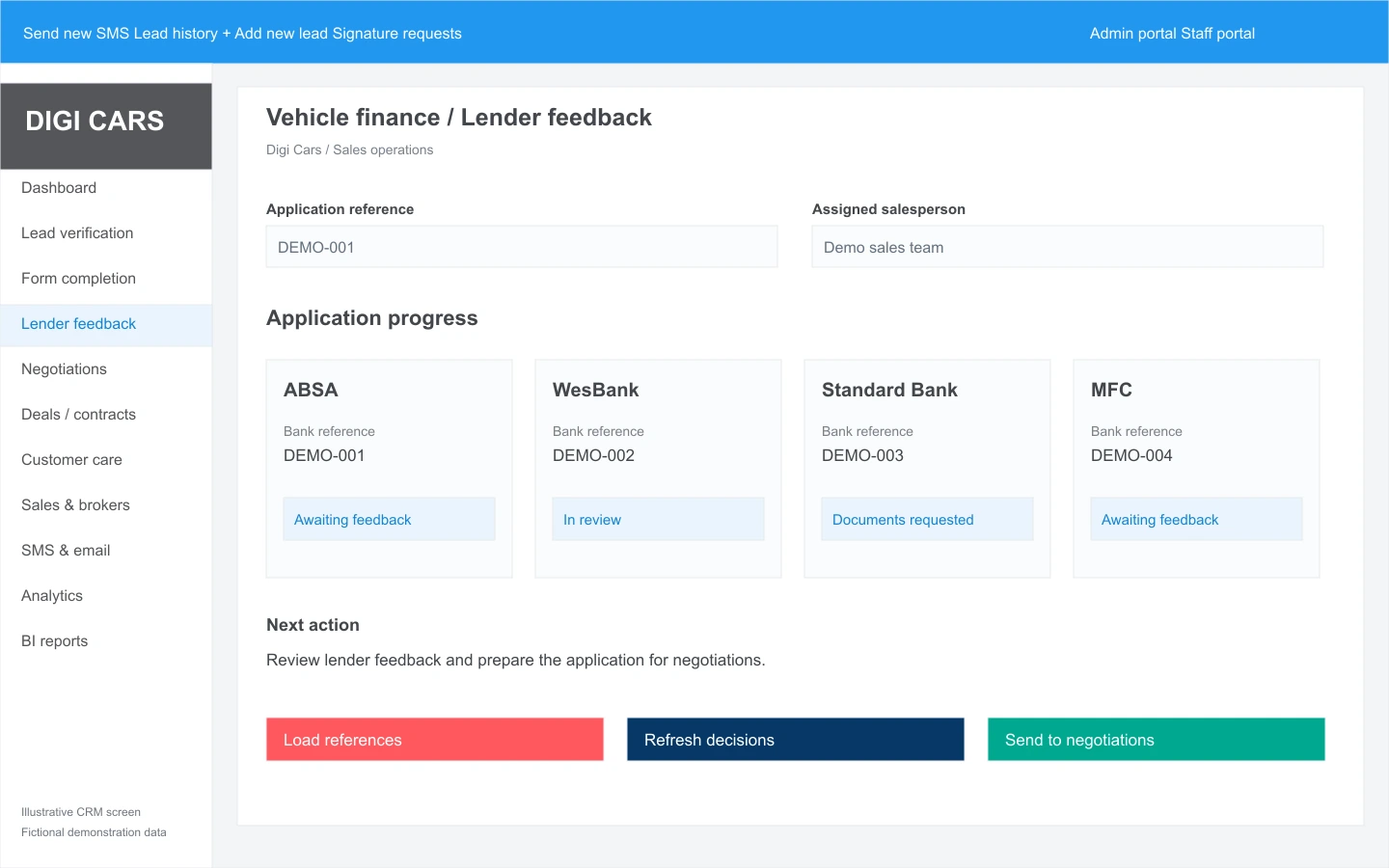The width and height of the screenshot is (1389, 868).
Task: Open Deals / contracts
Action: (106, 415)
